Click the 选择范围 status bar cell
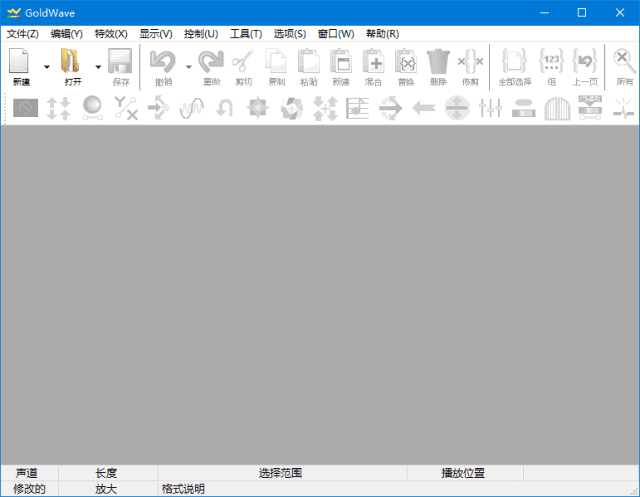This screenshot has width=640, height=497. pos(282,473)
